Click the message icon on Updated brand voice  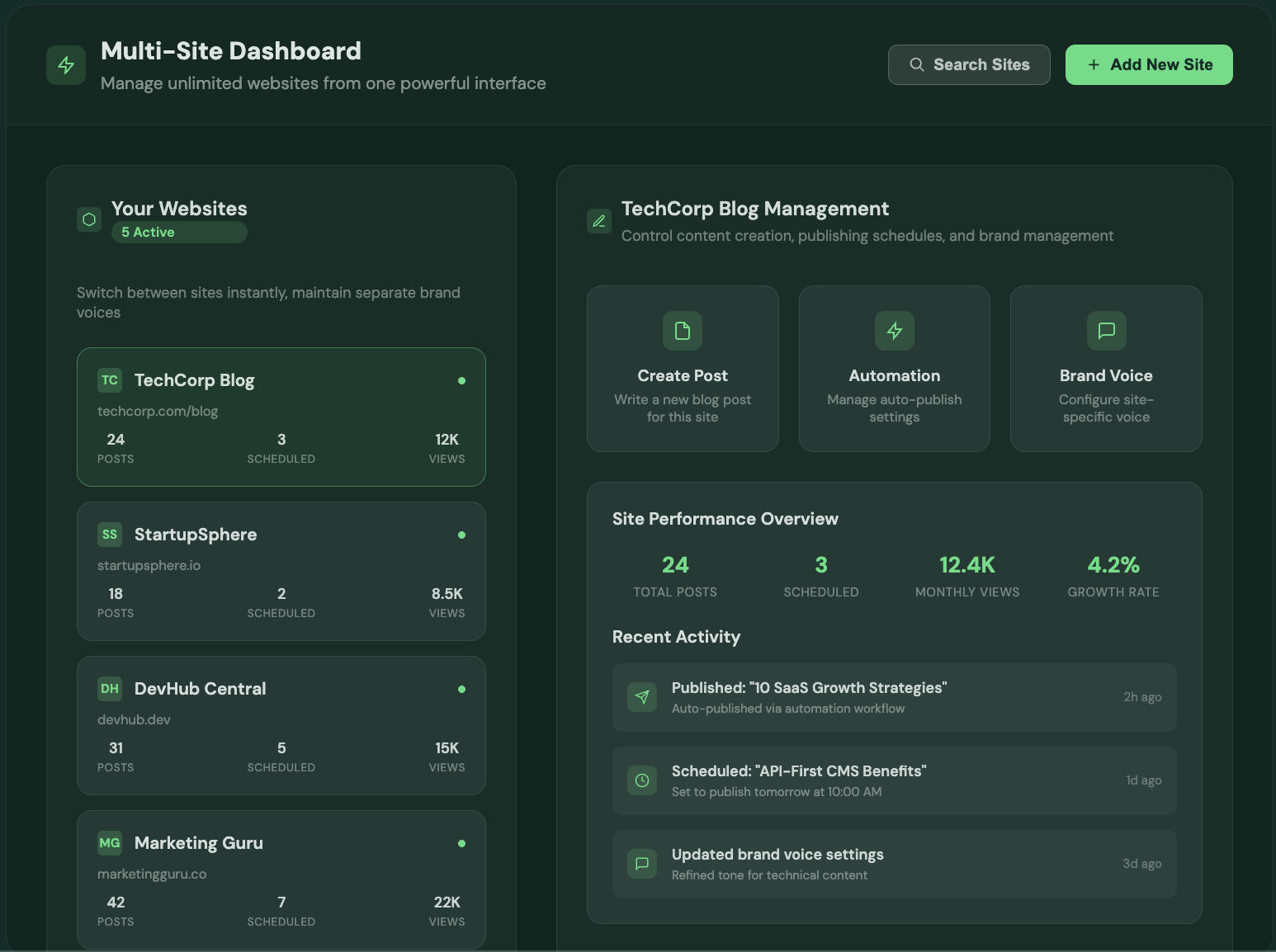click(642, 864)
